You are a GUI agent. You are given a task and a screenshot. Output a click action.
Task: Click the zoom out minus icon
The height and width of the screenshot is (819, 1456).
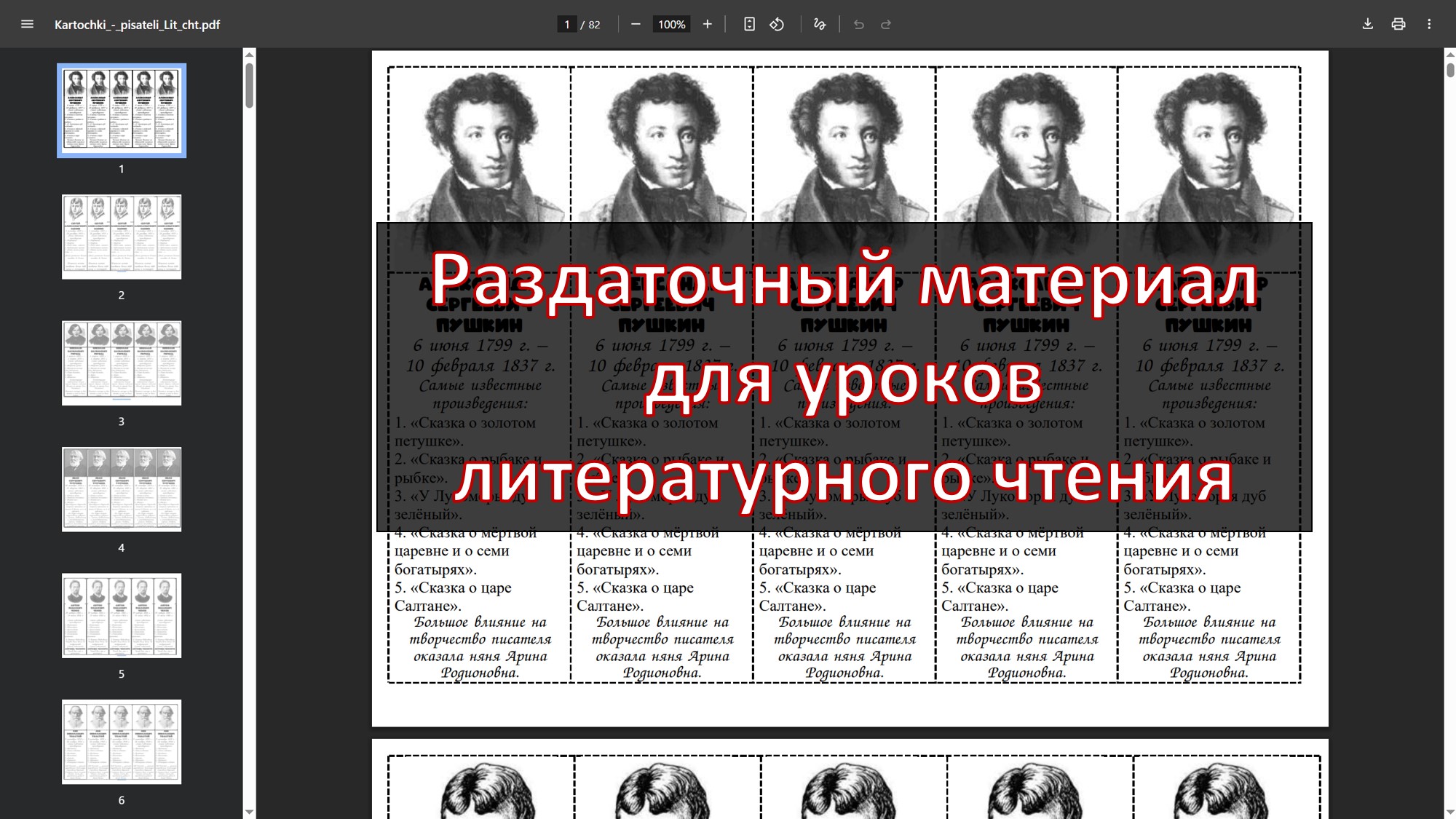(636, 24)
